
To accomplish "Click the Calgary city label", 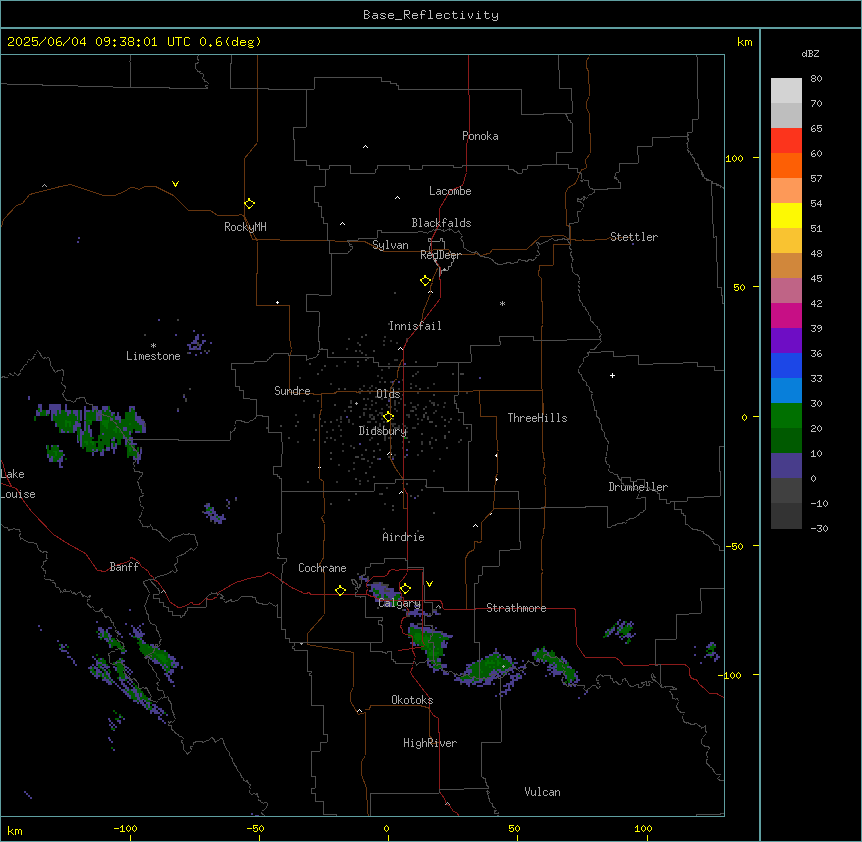I will click(399, 603).
